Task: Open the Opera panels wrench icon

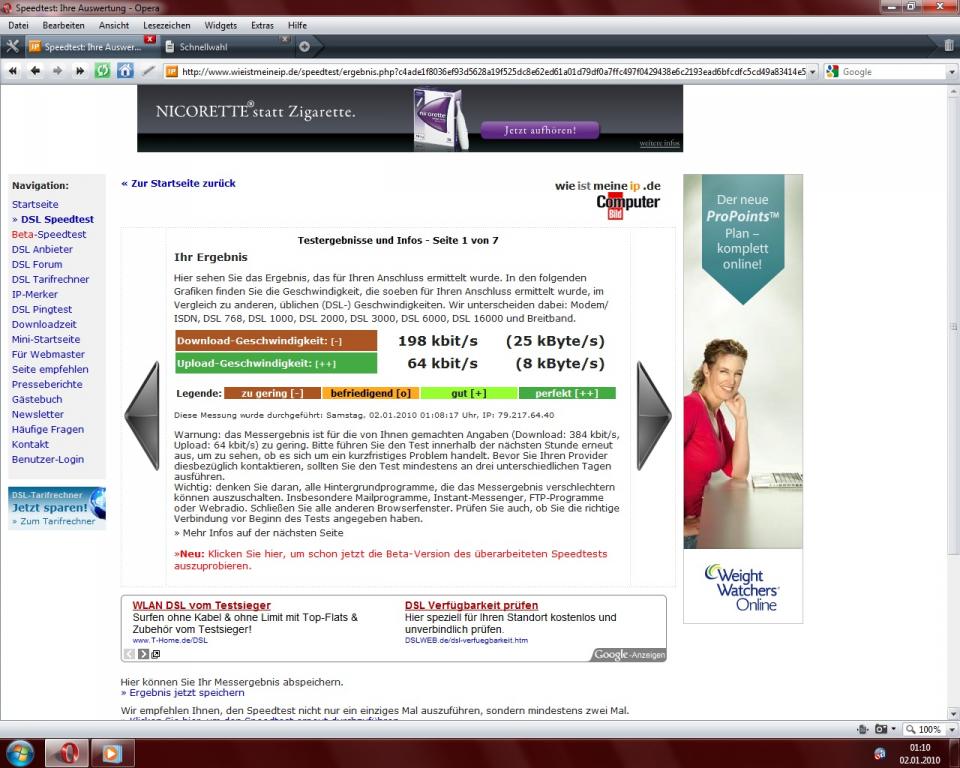Action: [12, 46]
